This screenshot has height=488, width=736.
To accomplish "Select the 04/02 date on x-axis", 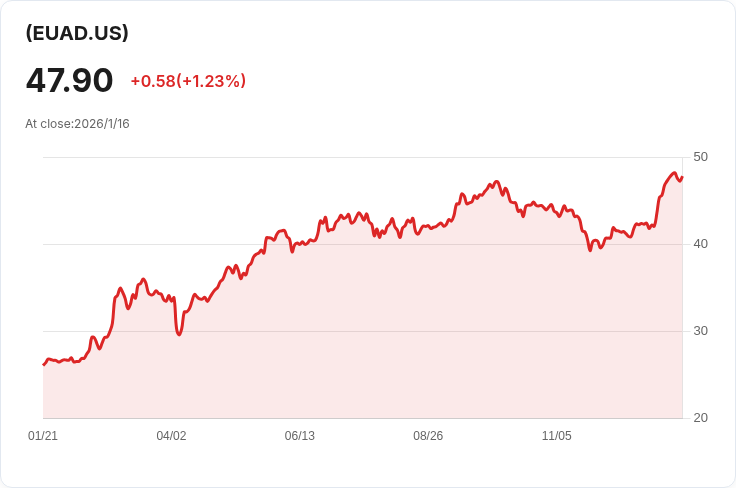I will pos(171,436).
